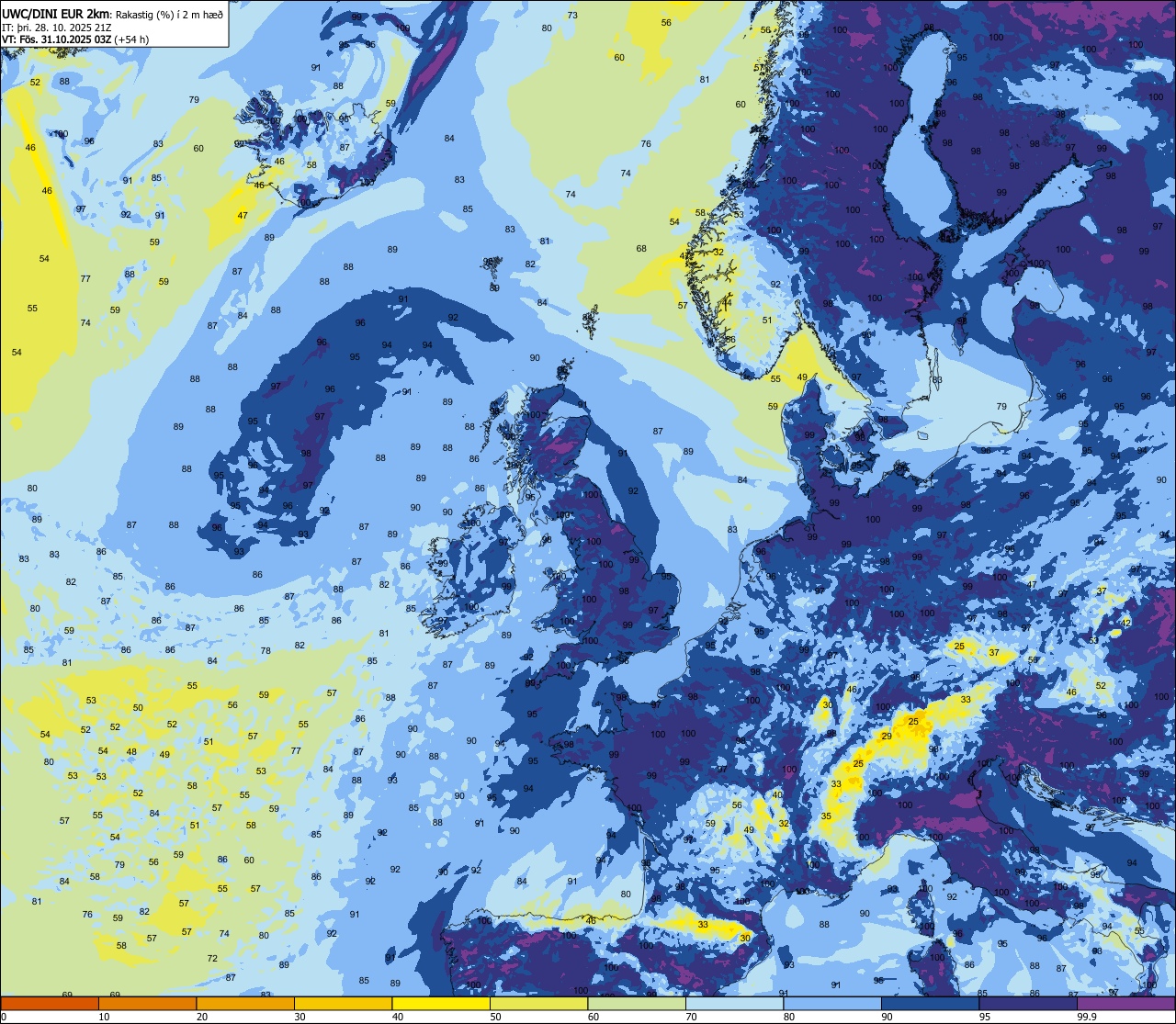Click the 70–80% light blue legend swatch

pos(734,1003)
